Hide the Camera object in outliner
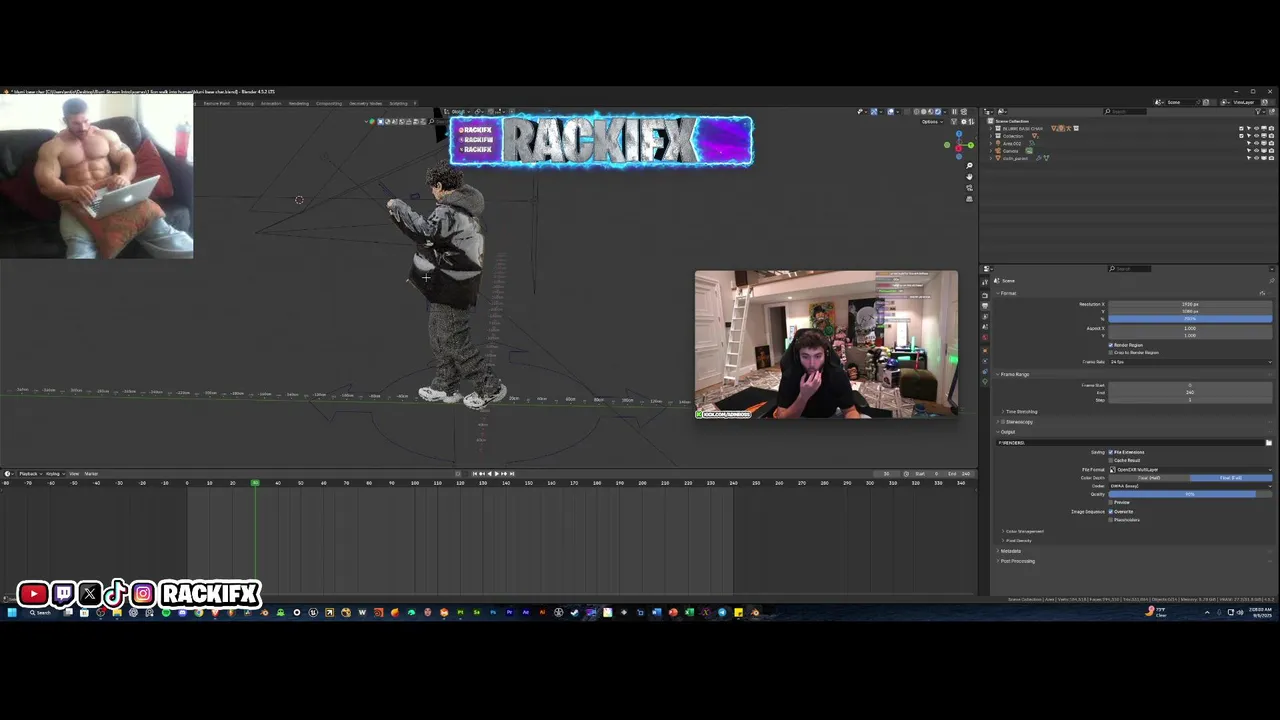The height and width of the screenshot is (720, 1280). click(x=1257, y=150)
